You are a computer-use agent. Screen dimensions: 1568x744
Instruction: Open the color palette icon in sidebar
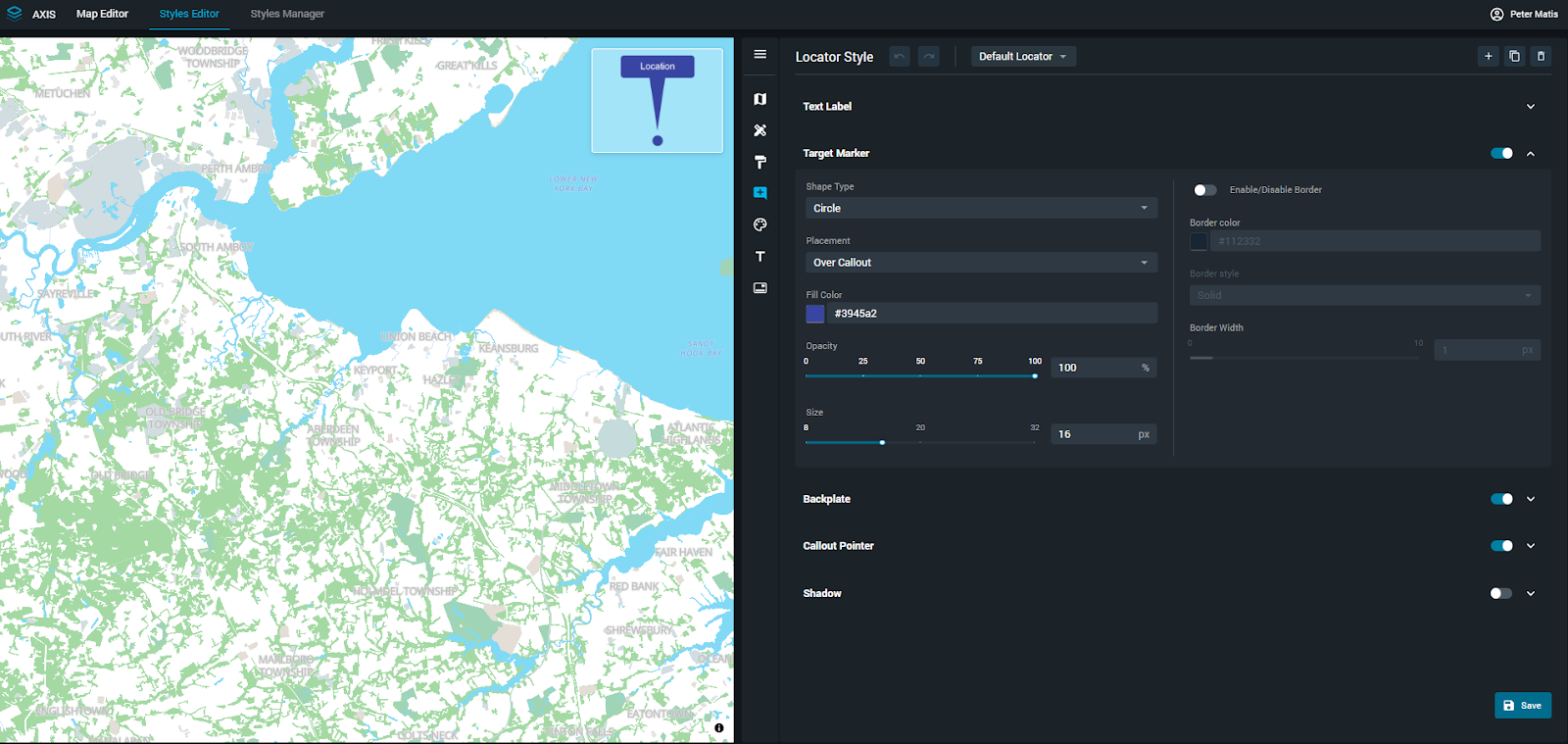click(759, 225)
